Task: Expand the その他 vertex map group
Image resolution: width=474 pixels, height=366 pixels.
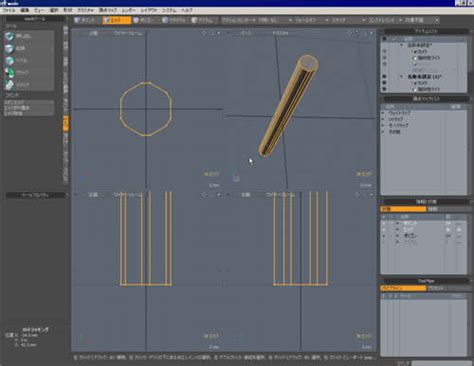Action: (x=383, y=132)
